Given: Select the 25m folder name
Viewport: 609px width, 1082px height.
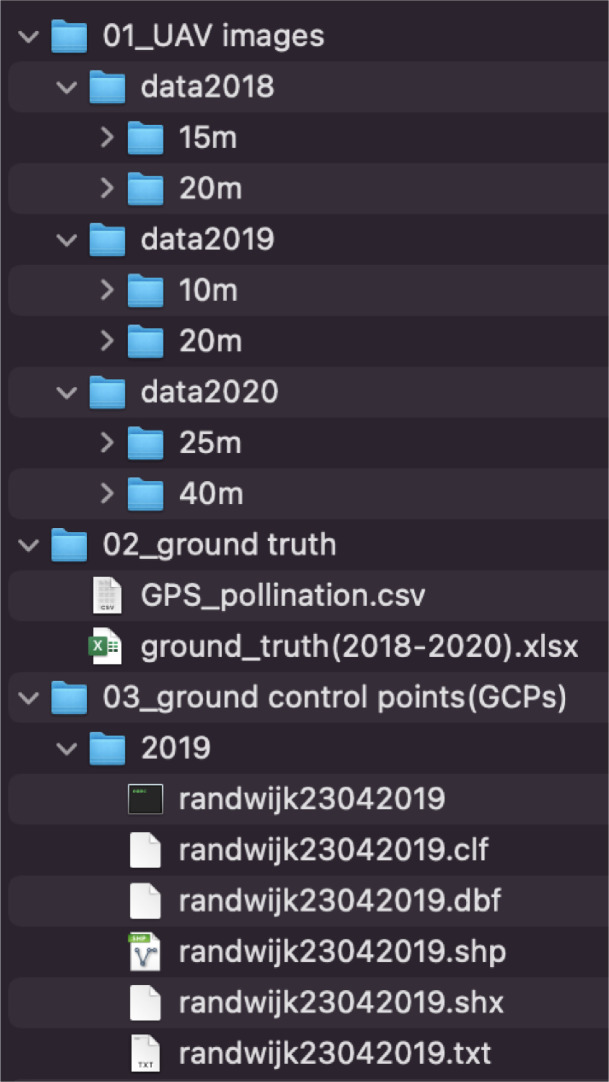Looking at the screenshot, I should click(x=210, y=443).
